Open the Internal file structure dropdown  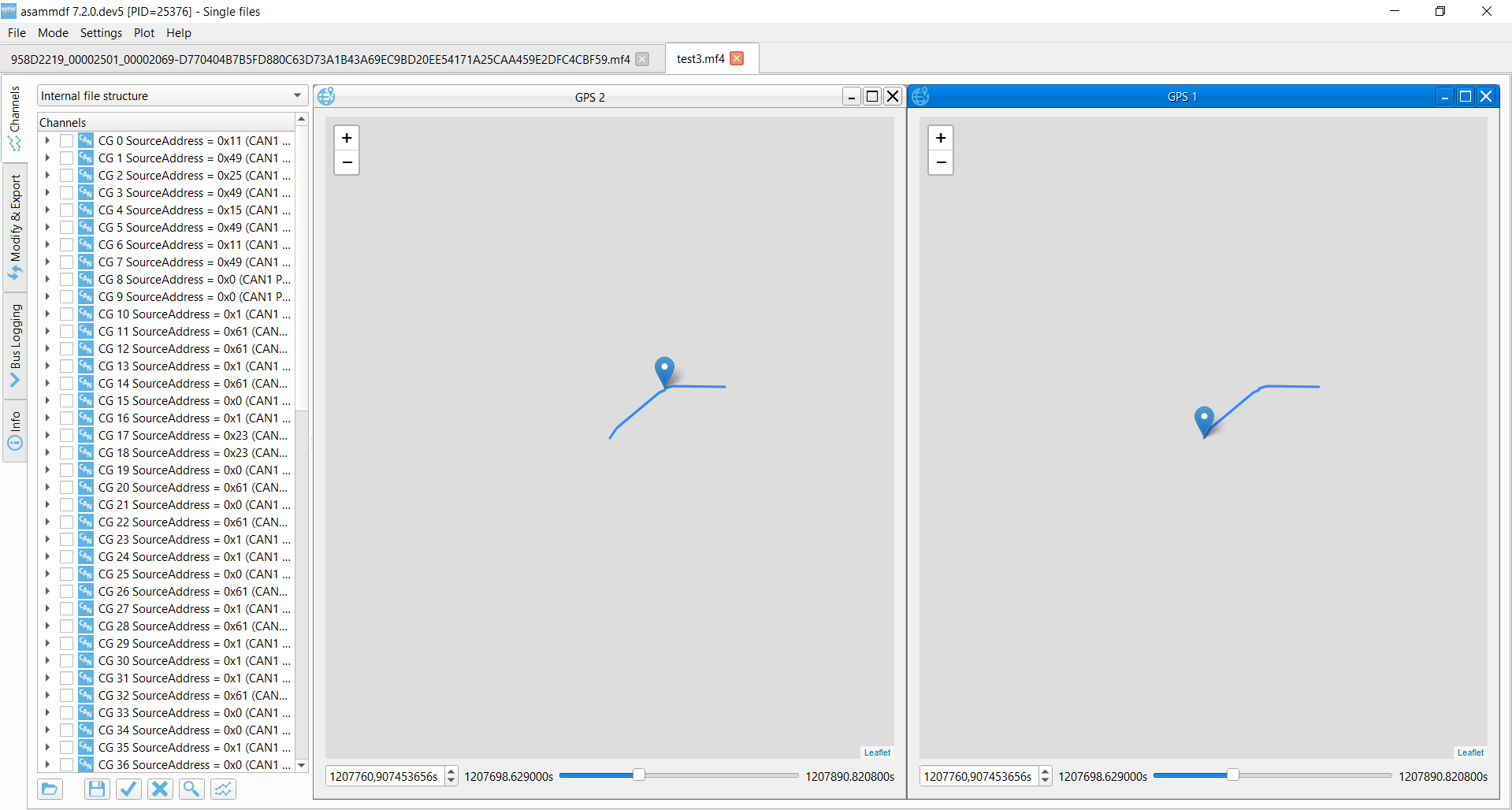tap(172, 95)
